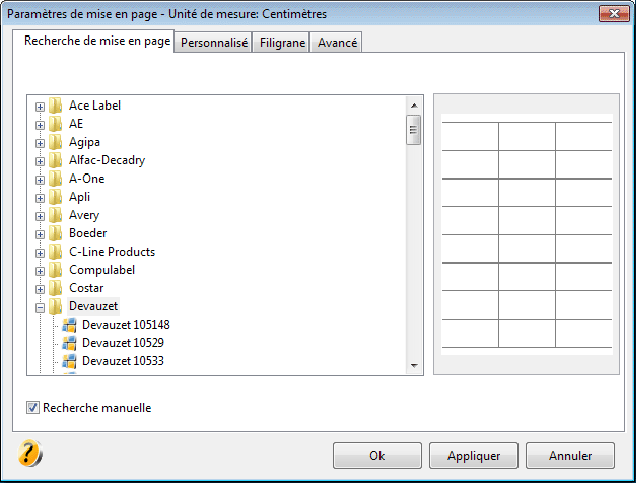The image size is (636, 483).
Task: Expand the Boeder tree node
Action: click(40, 234)
